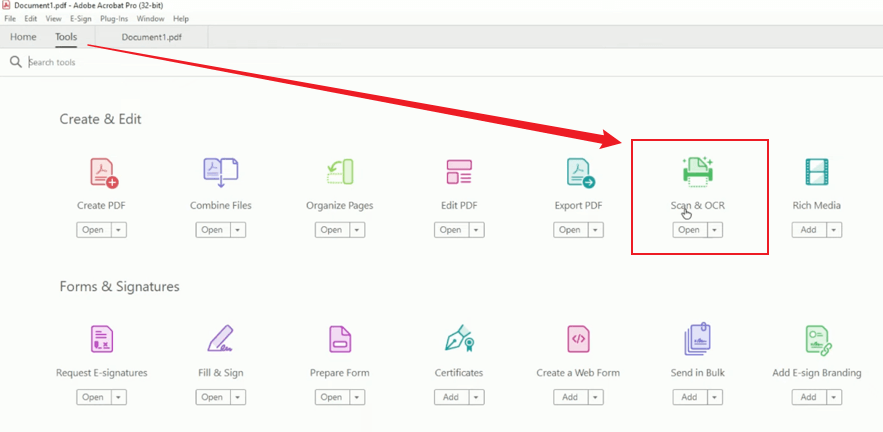This screenshot has width=883, height=432.
Task: Expand the Rich Media dropdown arrow
Action: (x=835, y=230)
